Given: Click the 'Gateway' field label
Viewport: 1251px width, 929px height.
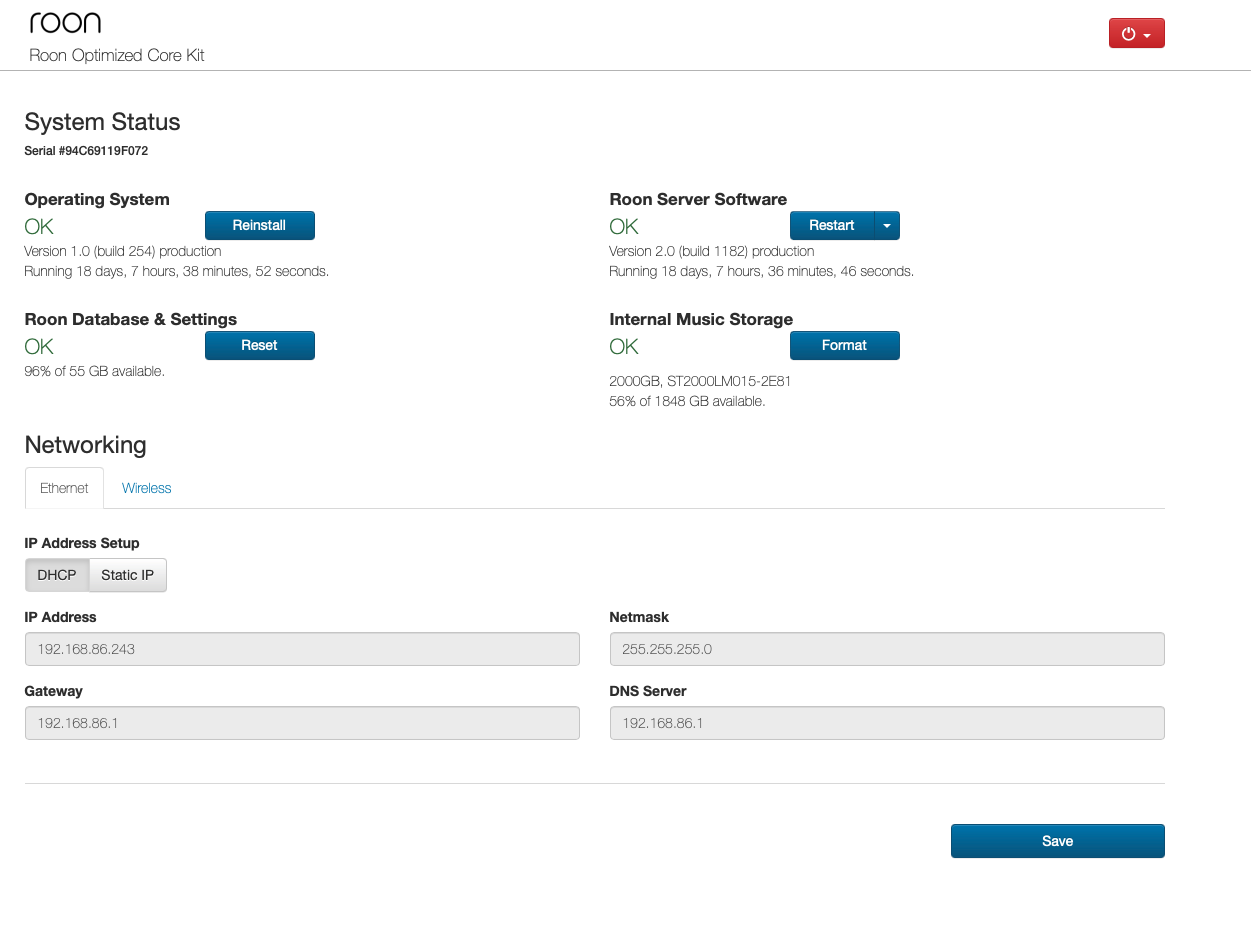Looking at the screenshot, I should coord(54,691).
